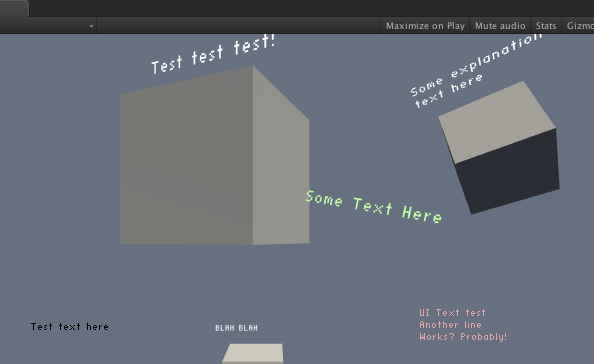Screen dimensions: 594x364
Task: Click the black 'Test text here' text
Action: (70, 327)
